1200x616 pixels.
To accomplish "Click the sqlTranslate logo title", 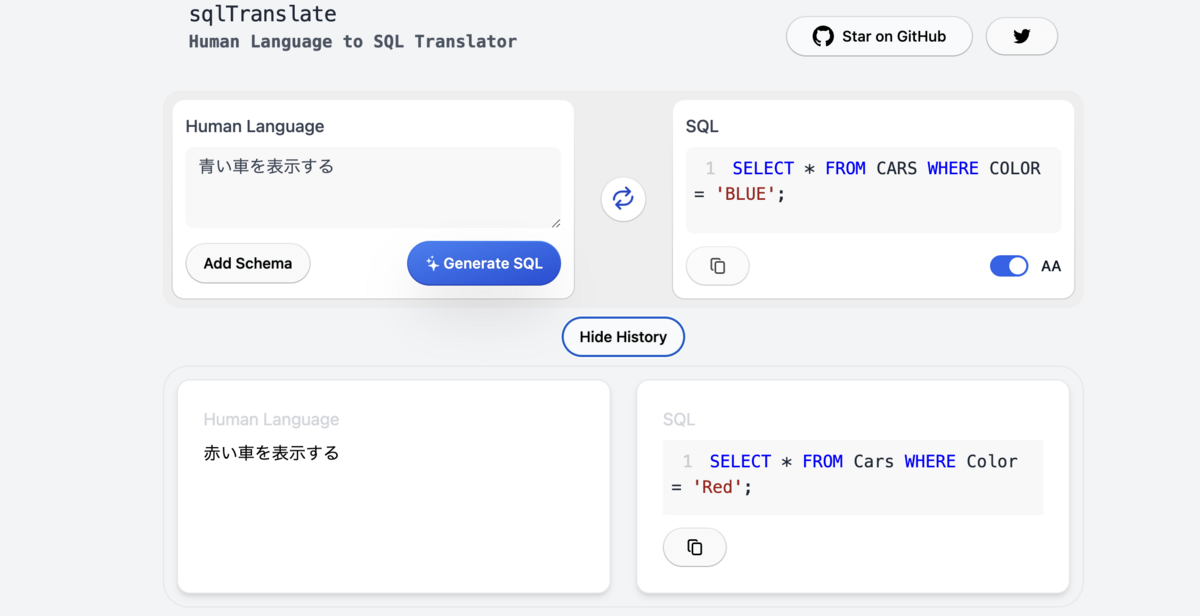I will click(x=261, y=14).
